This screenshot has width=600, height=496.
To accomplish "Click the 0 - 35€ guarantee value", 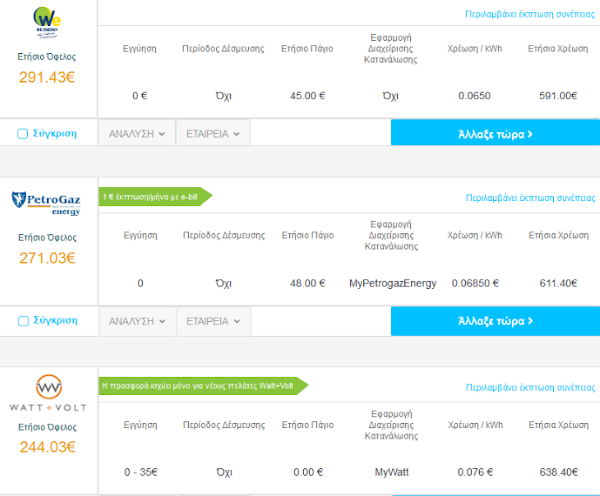I will click(x=141, y=472).
